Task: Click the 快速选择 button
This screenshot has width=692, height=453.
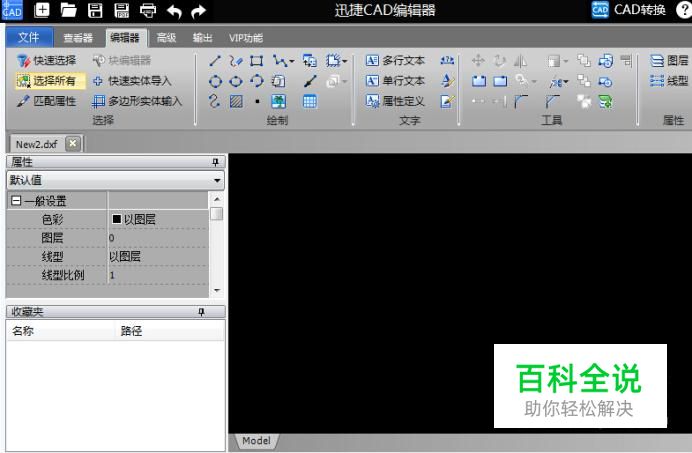Action: point(47,60)
